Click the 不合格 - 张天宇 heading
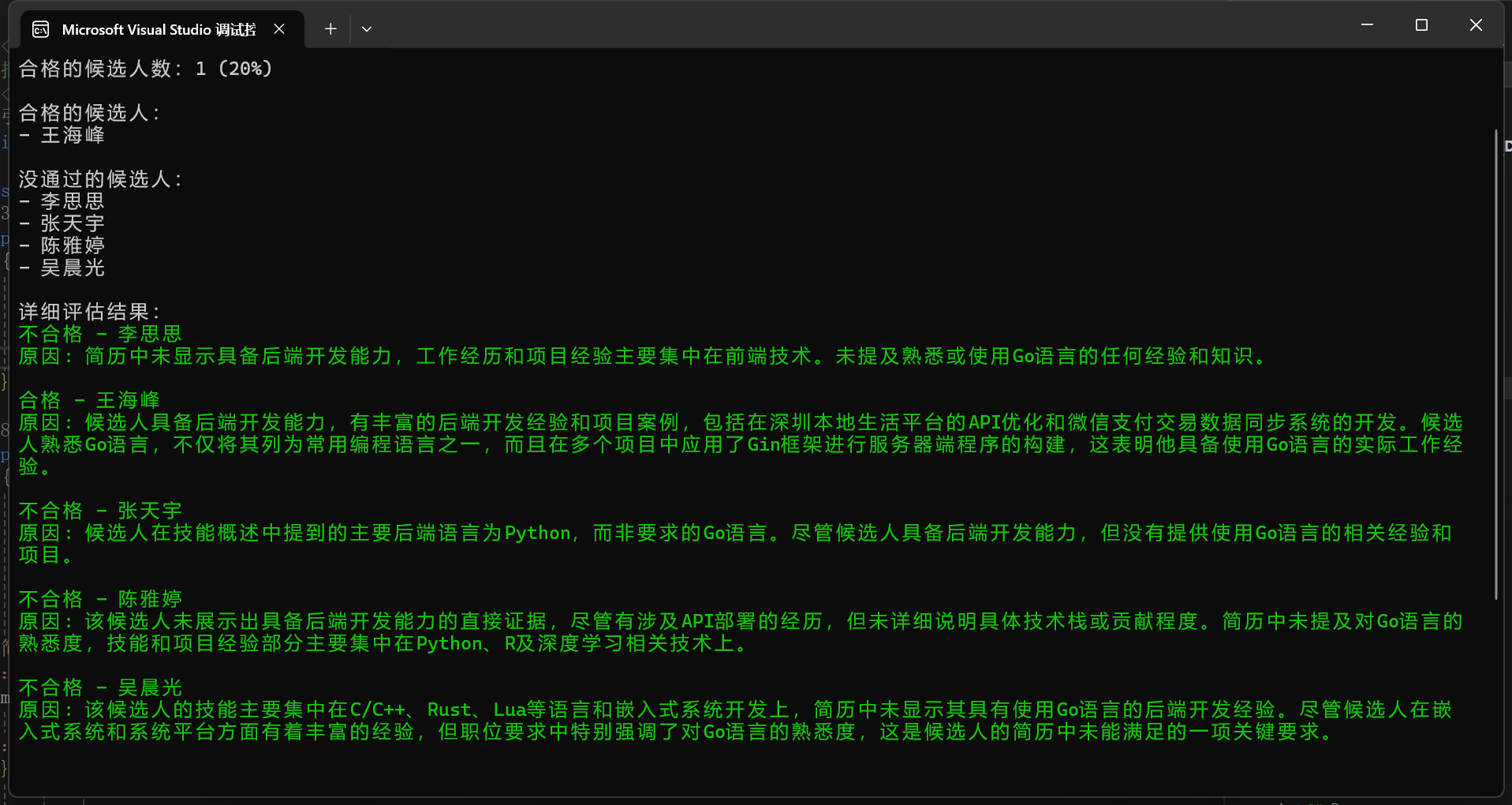 click(100, 511)
